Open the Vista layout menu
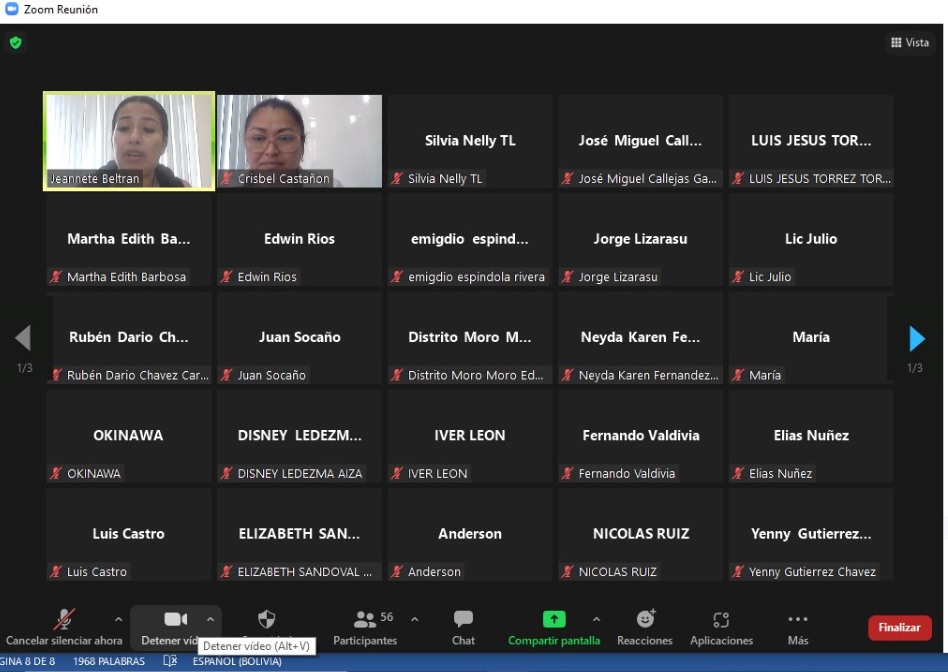Image resolution: width=948 pixels, height=672 pixels. coord(909,43)
